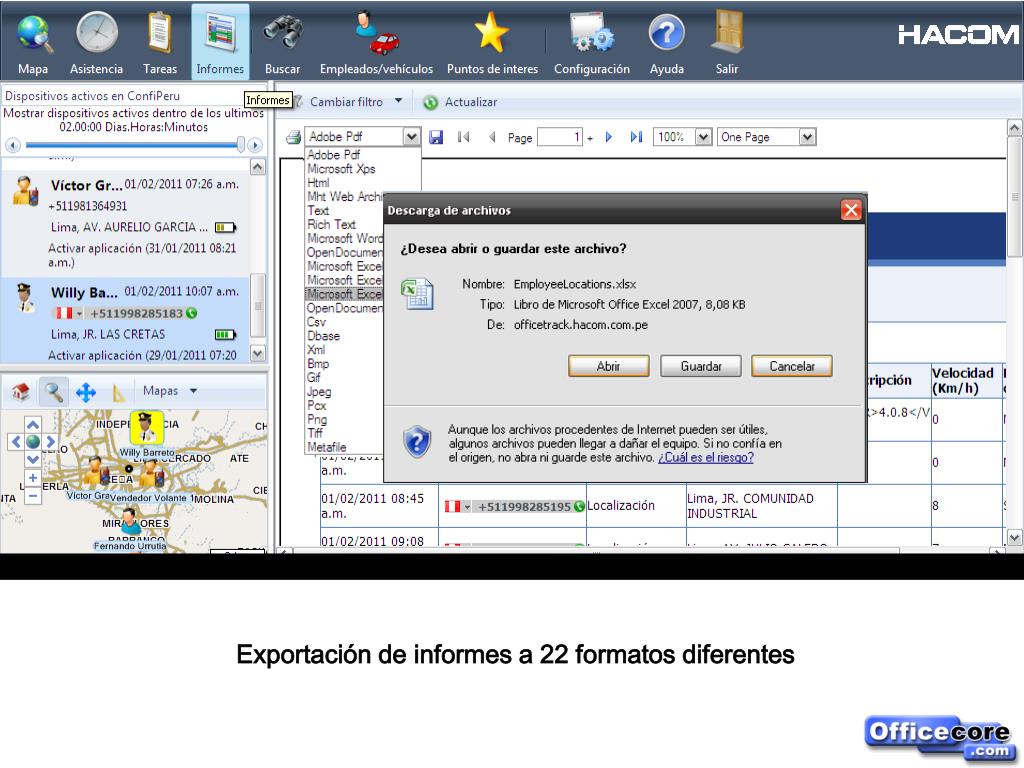Click the time range slider handle
Screen dimensions: 1024x768
coord(241,144)
